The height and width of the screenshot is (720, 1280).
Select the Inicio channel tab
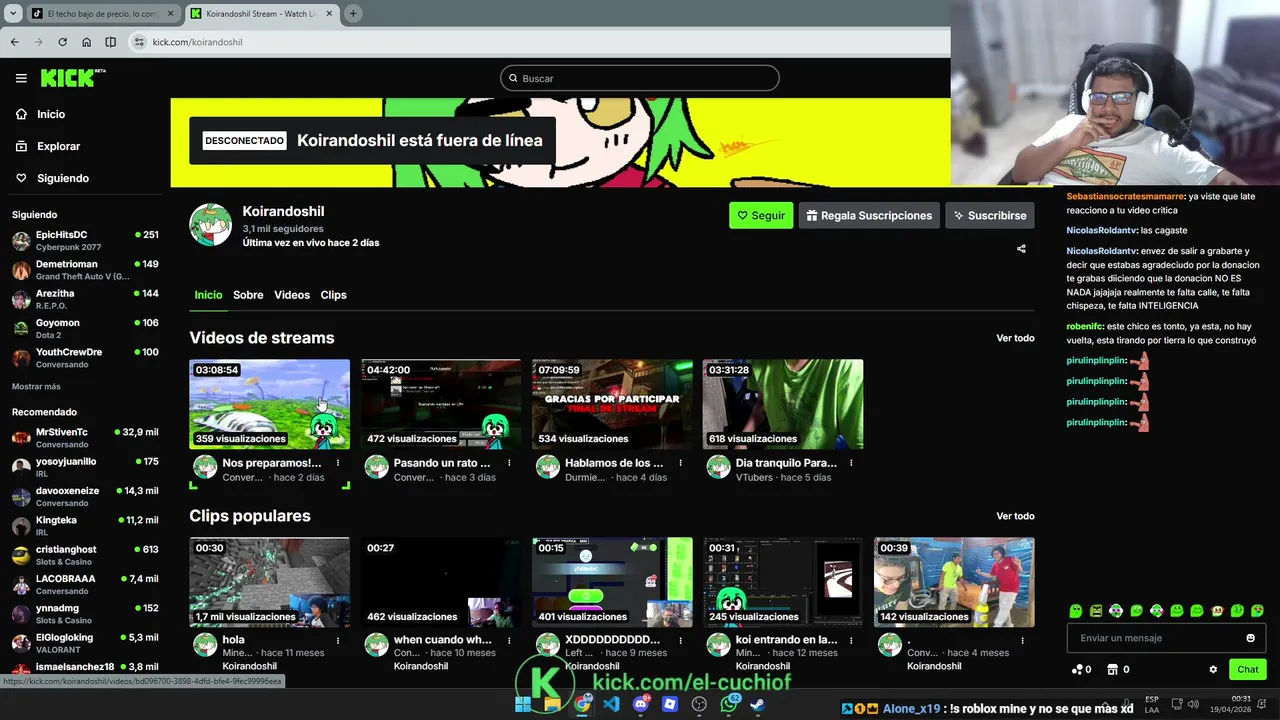tap(208, 295)
